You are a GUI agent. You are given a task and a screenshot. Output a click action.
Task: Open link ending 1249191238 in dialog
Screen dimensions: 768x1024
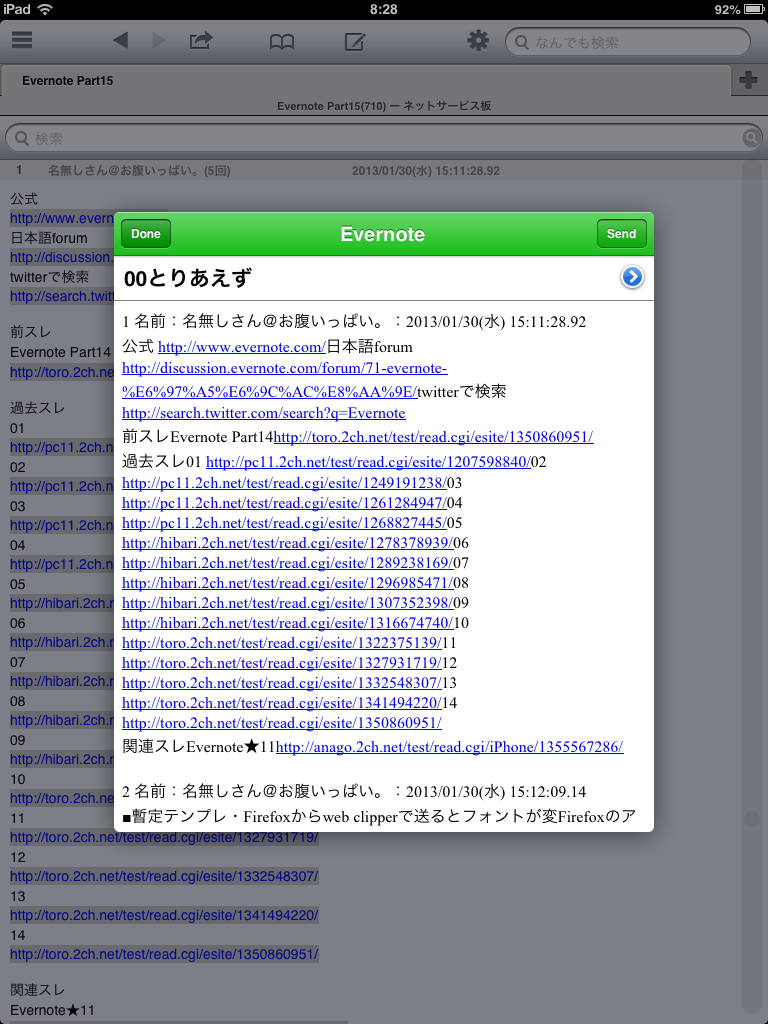tap(284, 483)
